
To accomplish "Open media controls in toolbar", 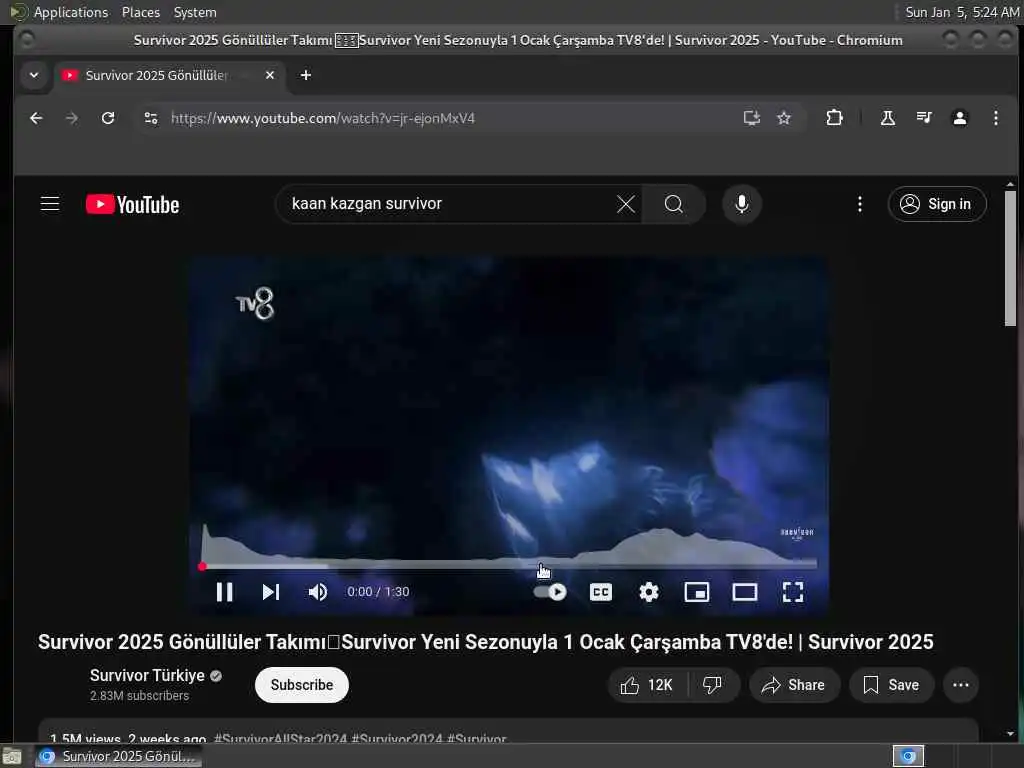I will [923, 118].
